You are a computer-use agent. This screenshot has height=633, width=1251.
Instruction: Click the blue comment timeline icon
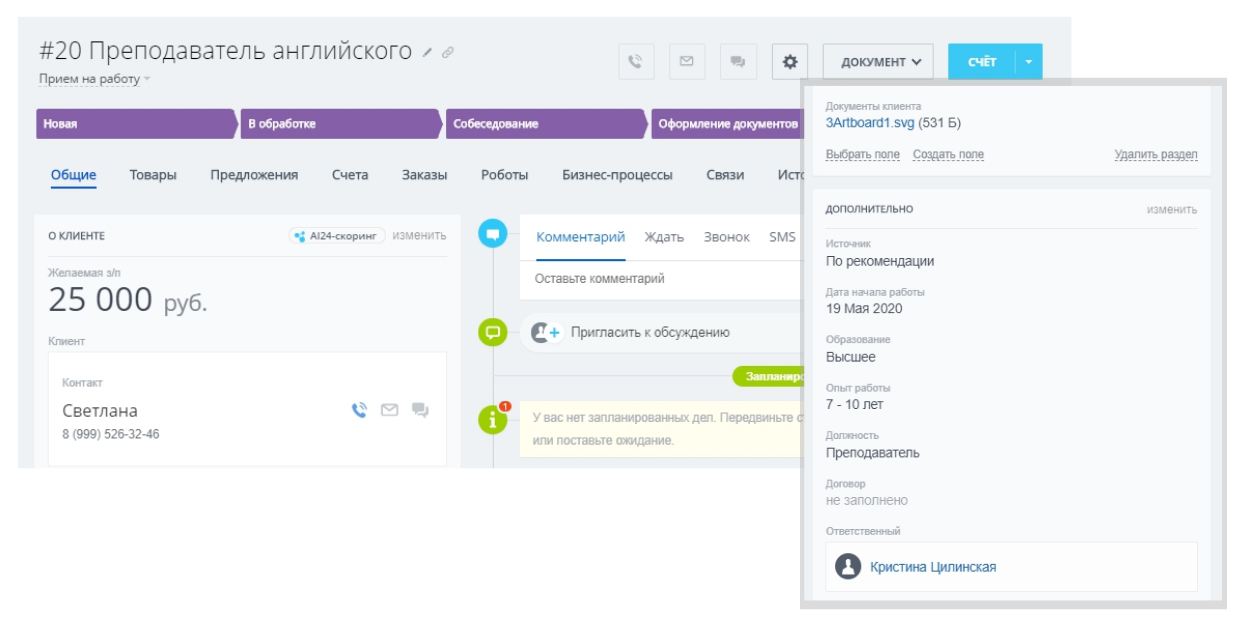point(492,234)
